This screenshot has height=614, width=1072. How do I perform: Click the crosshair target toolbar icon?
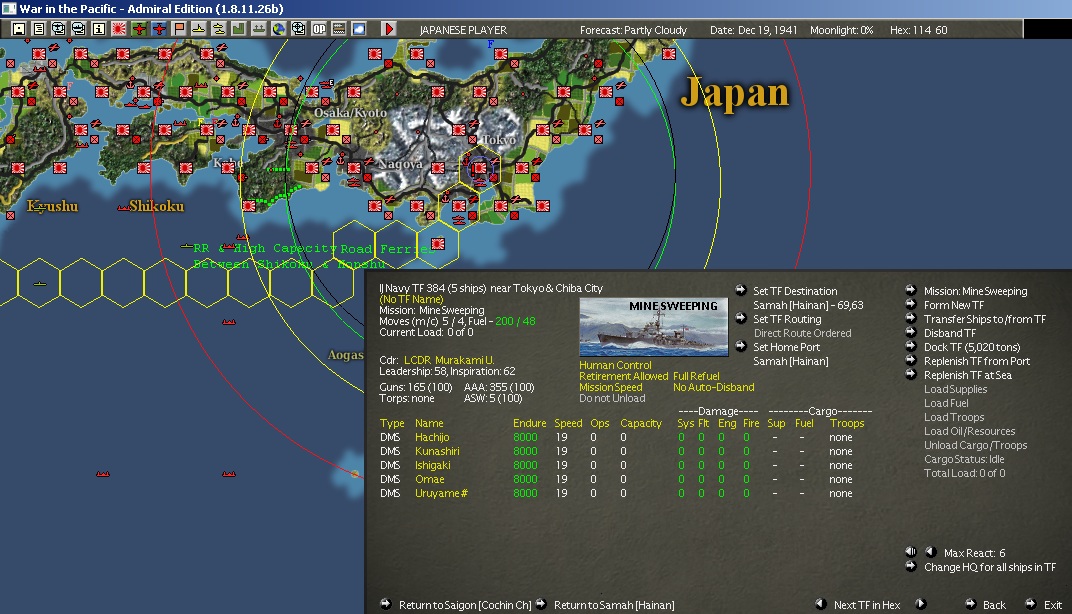299,29
